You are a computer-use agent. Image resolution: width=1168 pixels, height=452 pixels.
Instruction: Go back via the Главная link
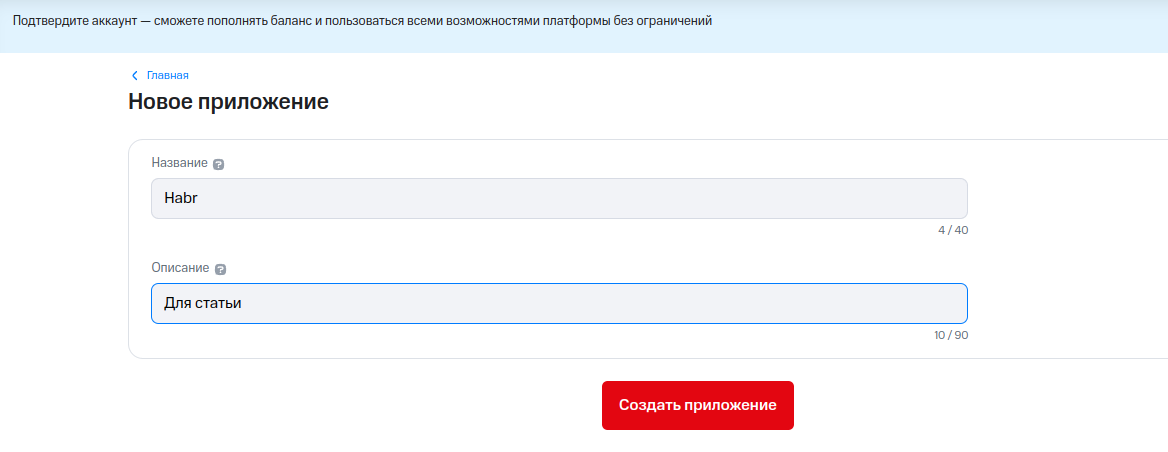tap(167, 76)
